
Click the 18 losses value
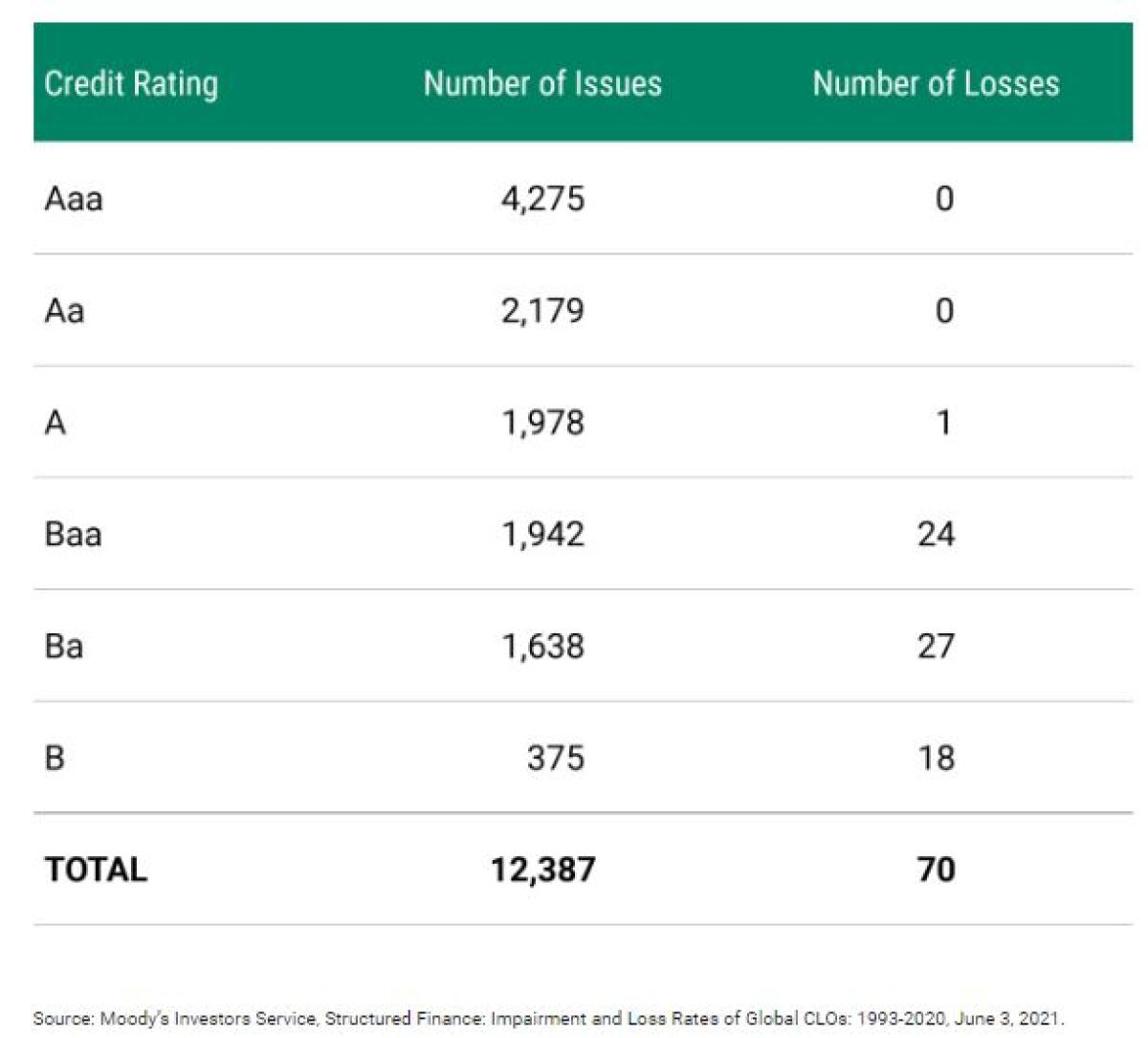(936, 758)
